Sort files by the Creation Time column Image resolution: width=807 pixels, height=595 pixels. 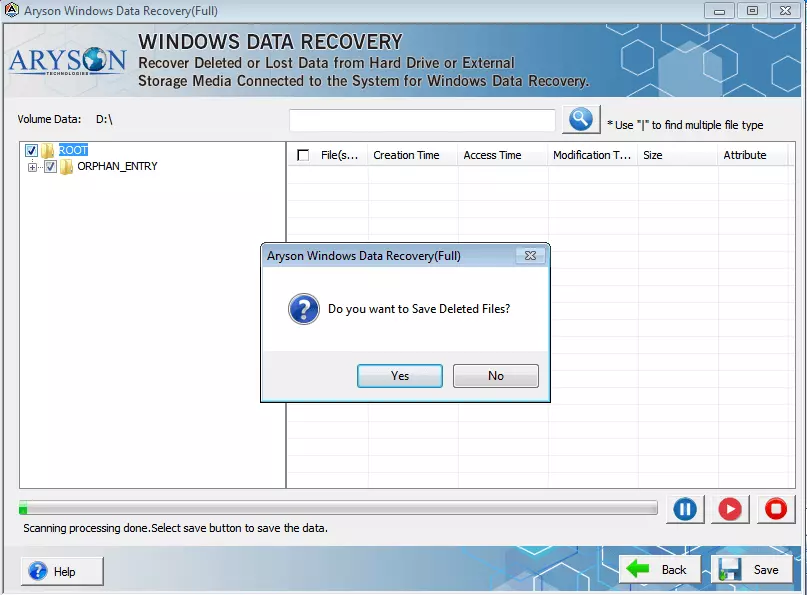[x=408, y=155]
